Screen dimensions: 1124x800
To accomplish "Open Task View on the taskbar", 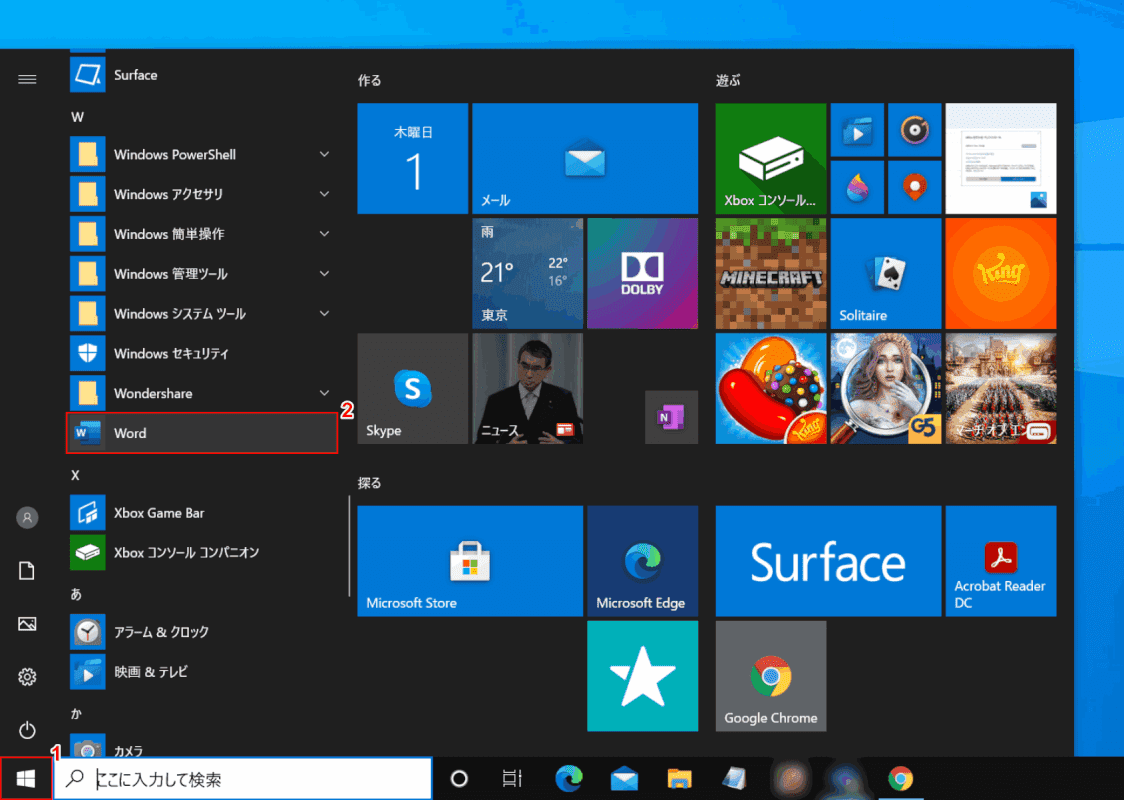I will tap(512, 779).
